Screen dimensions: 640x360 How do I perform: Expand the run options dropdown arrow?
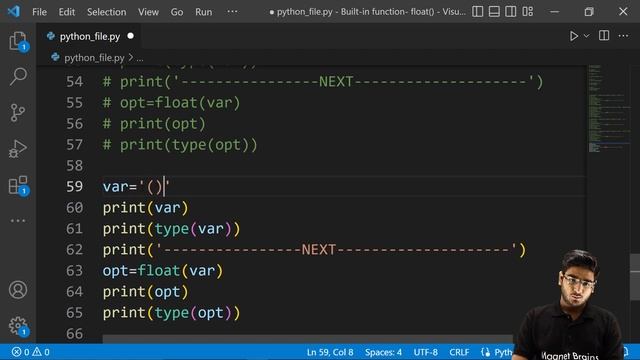point(587,36)
